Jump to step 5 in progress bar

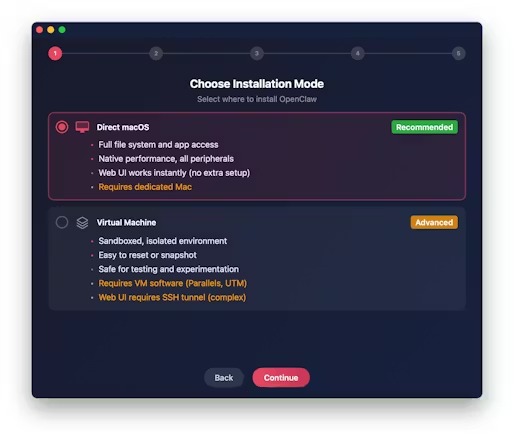(x=458, y=53)
